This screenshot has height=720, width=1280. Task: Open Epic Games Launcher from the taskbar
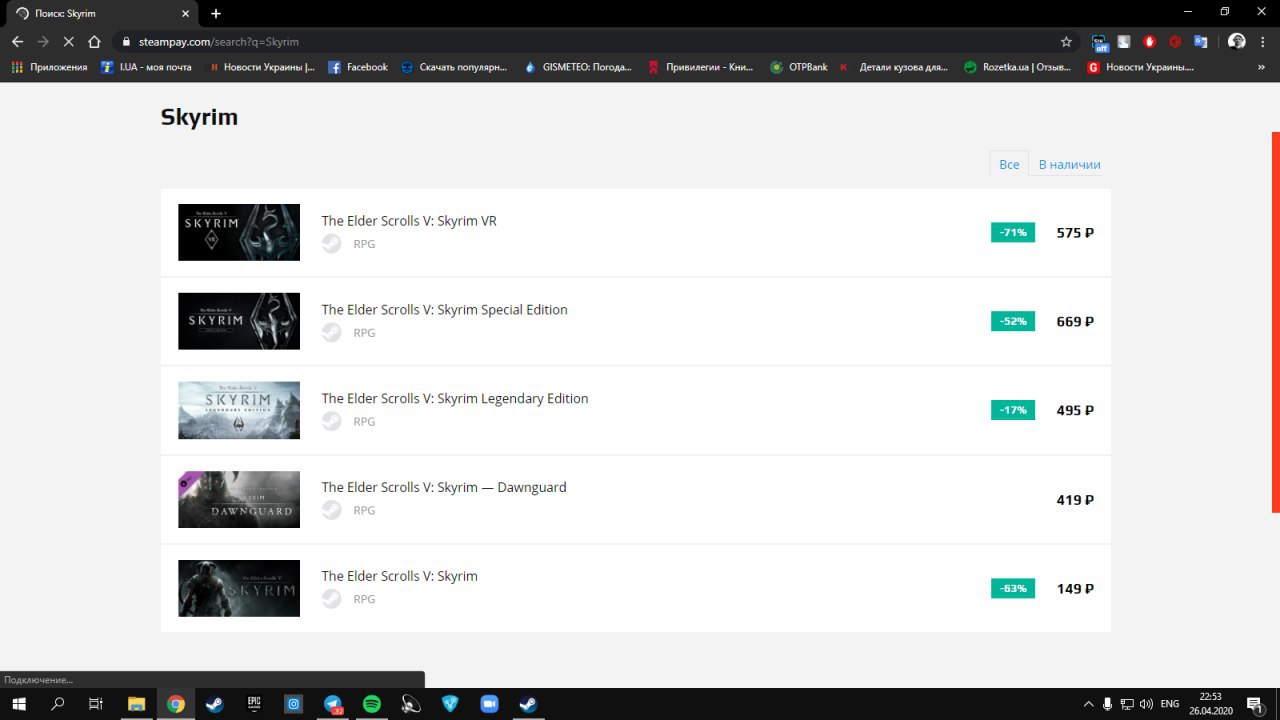(x=254, y=704)
